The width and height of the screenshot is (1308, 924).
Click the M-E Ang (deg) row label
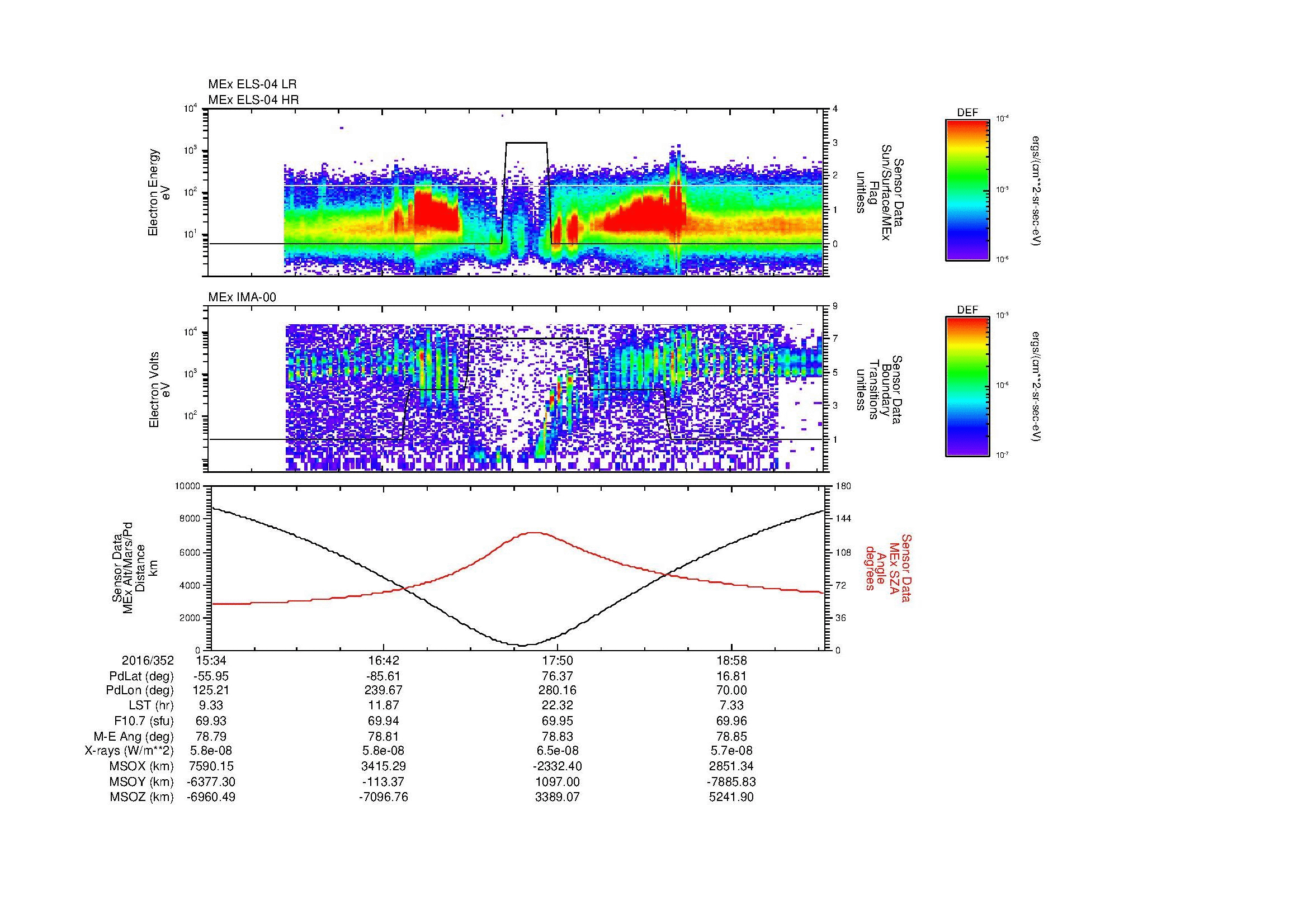click(134, 737)
